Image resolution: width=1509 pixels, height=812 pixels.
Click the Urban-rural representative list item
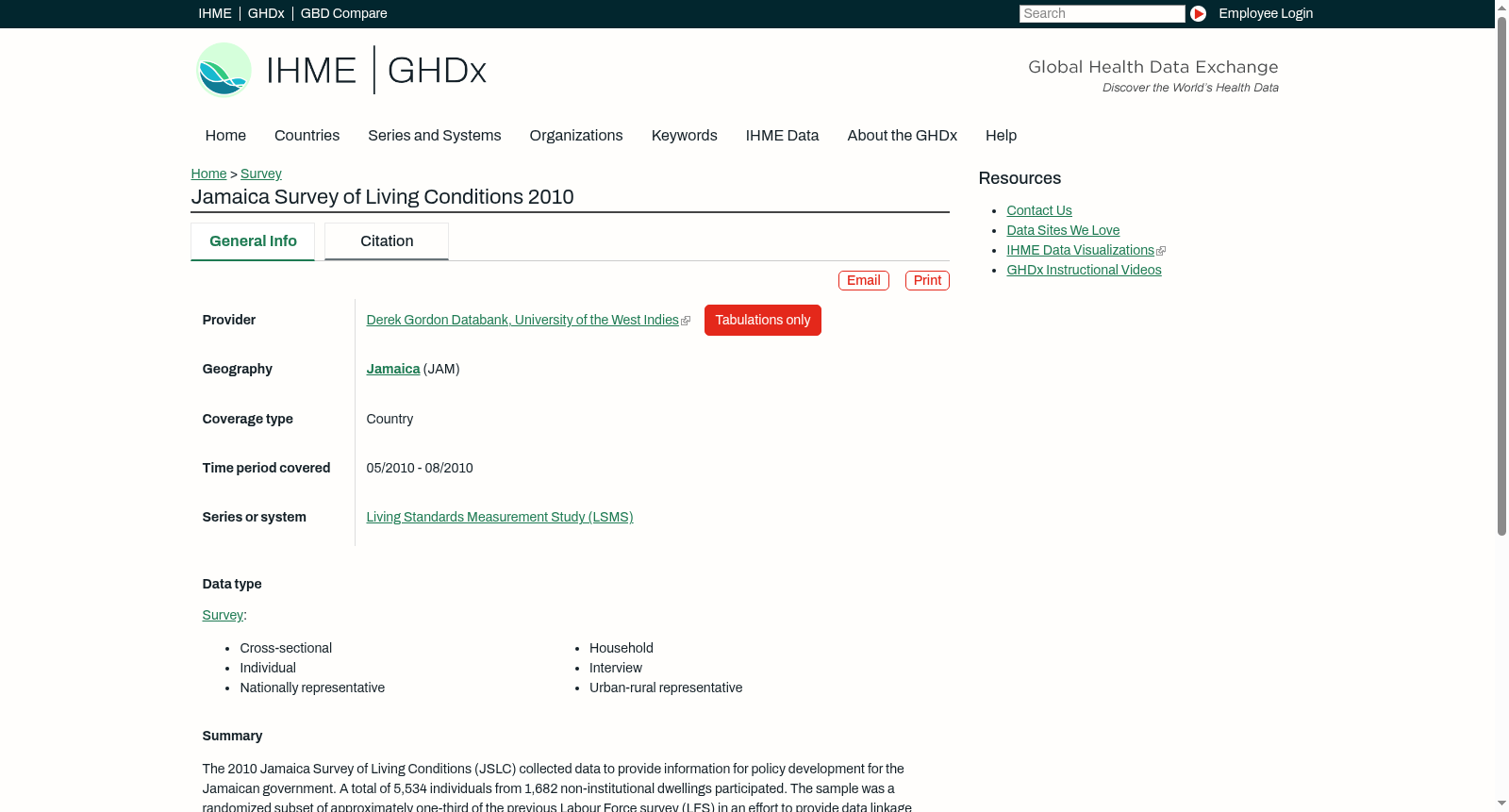[666, 688]
